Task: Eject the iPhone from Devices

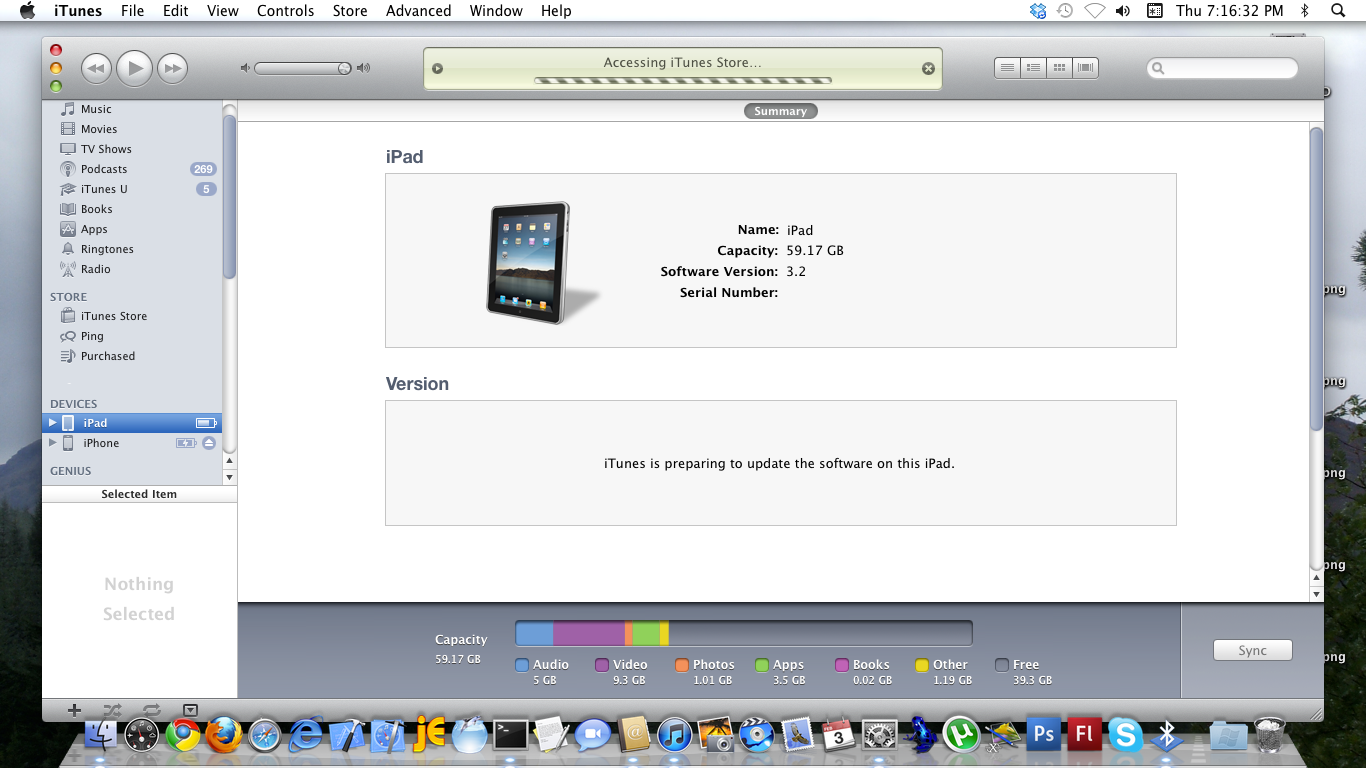Action: (x=209, y=443)
